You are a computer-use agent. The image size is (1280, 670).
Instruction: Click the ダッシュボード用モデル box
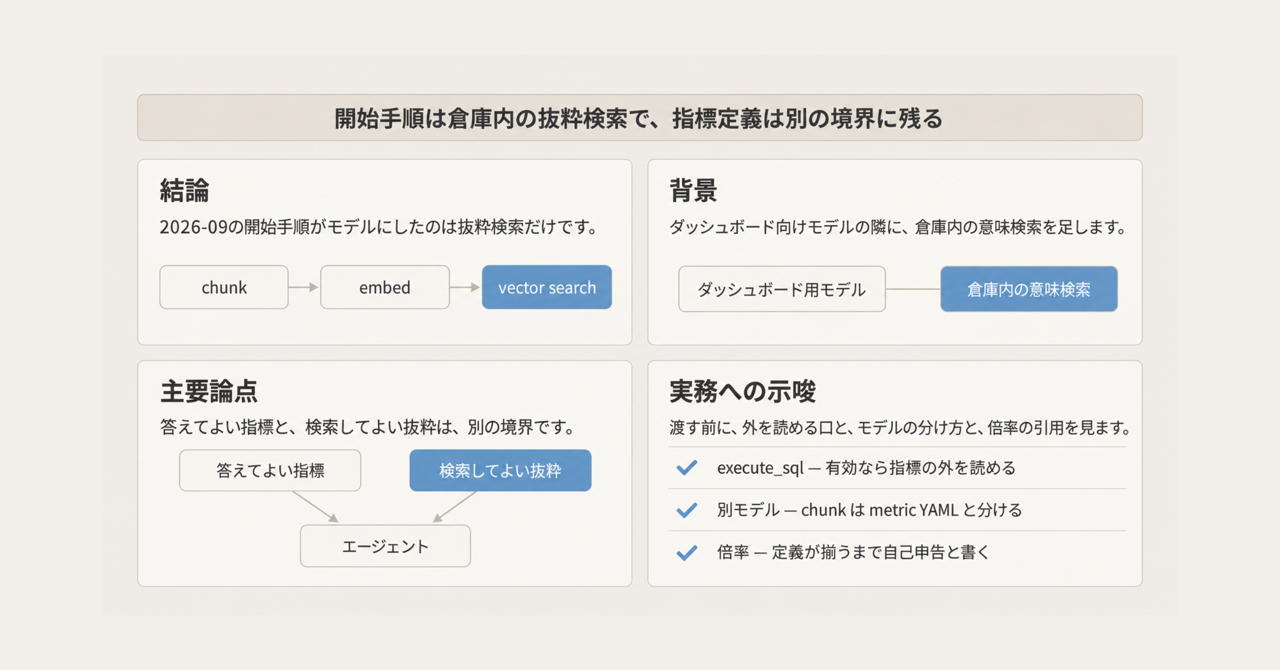tap(782, 289)
